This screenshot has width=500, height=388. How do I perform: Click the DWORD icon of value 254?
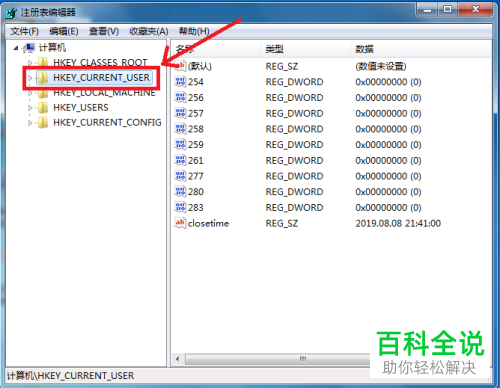pyautogui.click(x=180, y=82)
